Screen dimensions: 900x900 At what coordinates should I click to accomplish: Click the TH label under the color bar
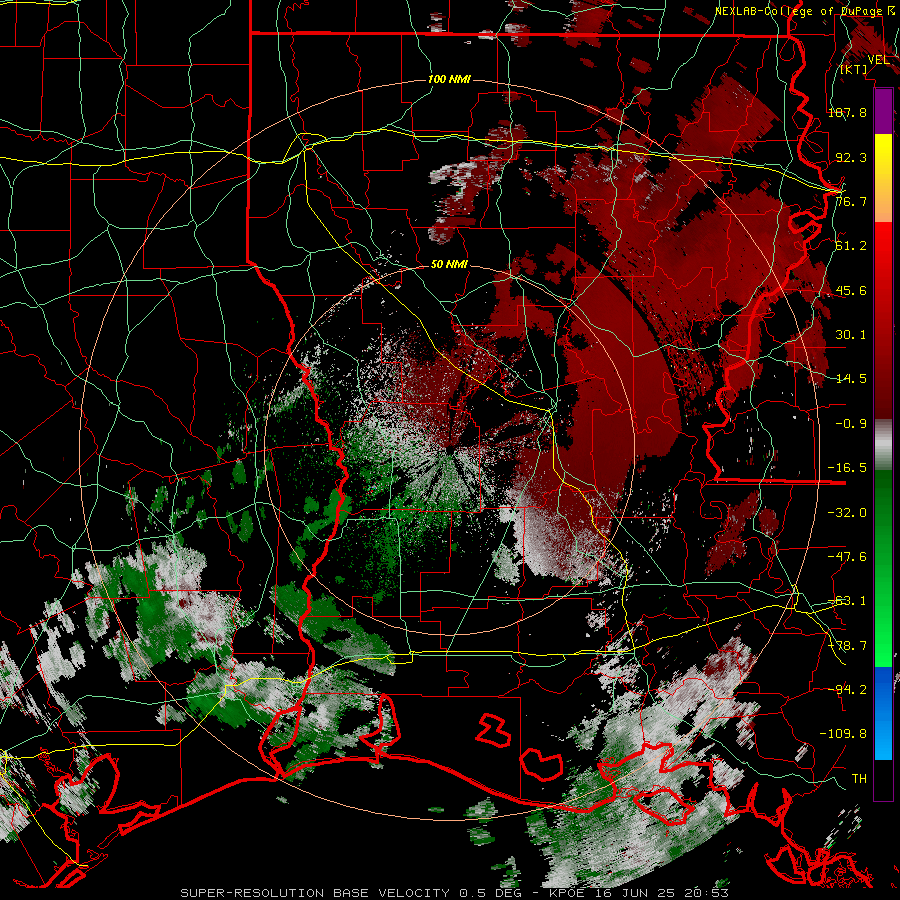(859, 778)
